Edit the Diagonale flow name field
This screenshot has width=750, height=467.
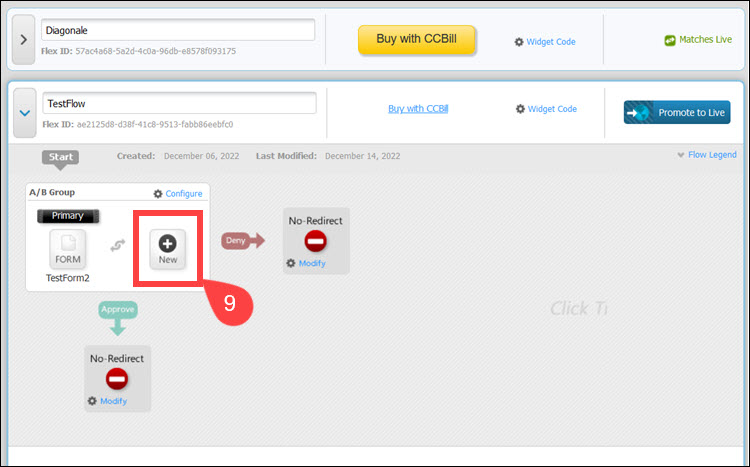coord(178,30)
